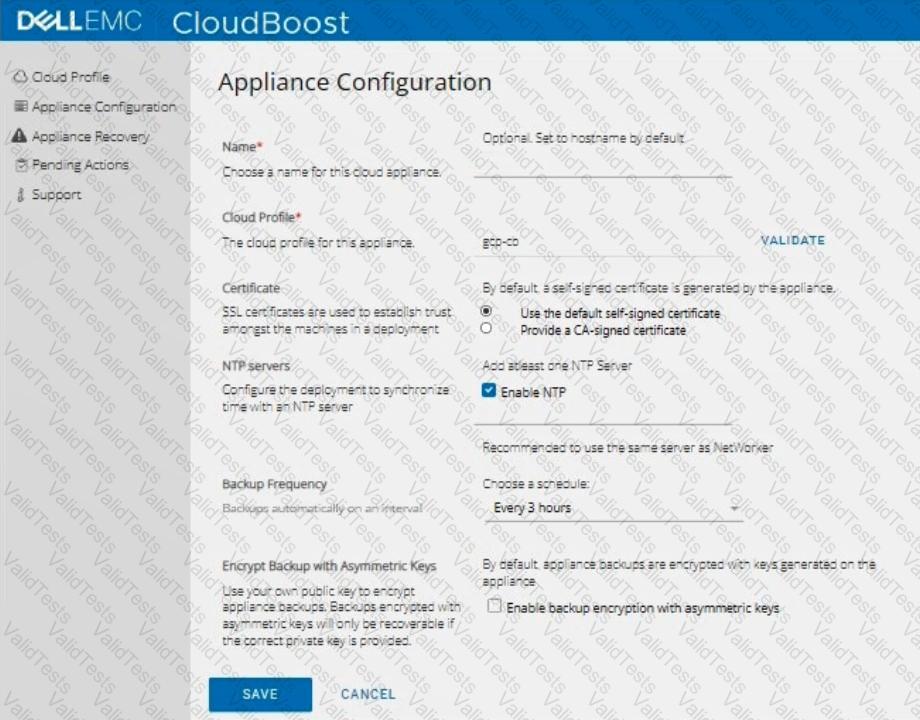Screen dimensions: 920x720
Task: Click the Pending Actions clipboard icon
Action: 19,165
